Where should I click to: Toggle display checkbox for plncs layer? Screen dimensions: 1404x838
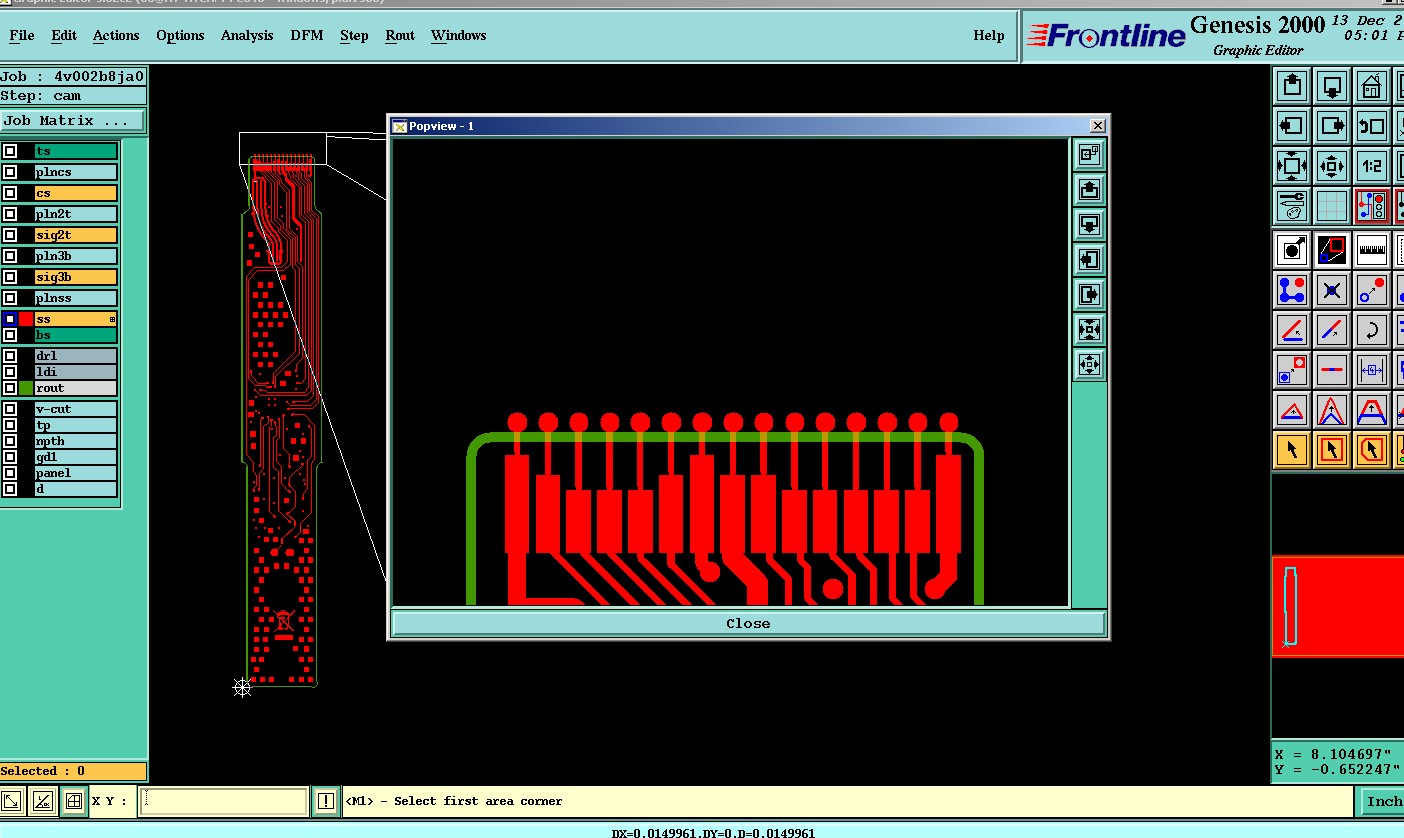(10, 172)
